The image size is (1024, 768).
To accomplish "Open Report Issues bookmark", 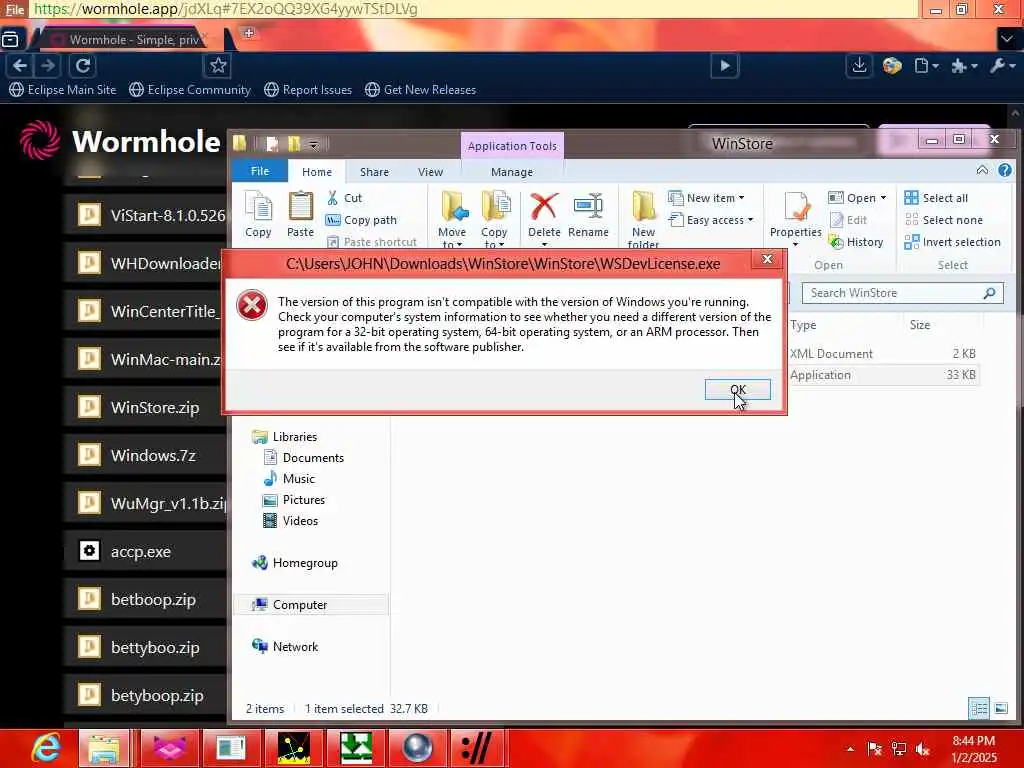I will click(x=308, y=89).
